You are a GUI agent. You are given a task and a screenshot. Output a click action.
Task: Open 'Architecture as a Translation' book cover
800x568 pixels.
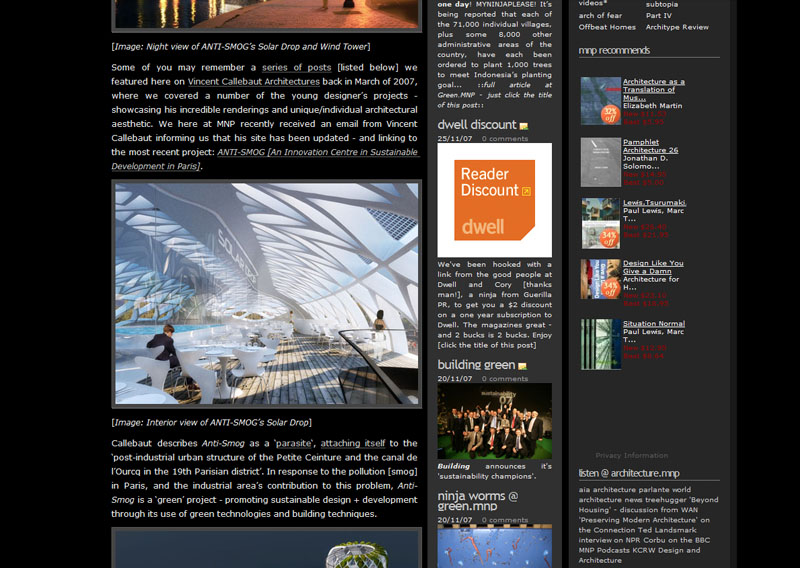(x=600, y=101)
